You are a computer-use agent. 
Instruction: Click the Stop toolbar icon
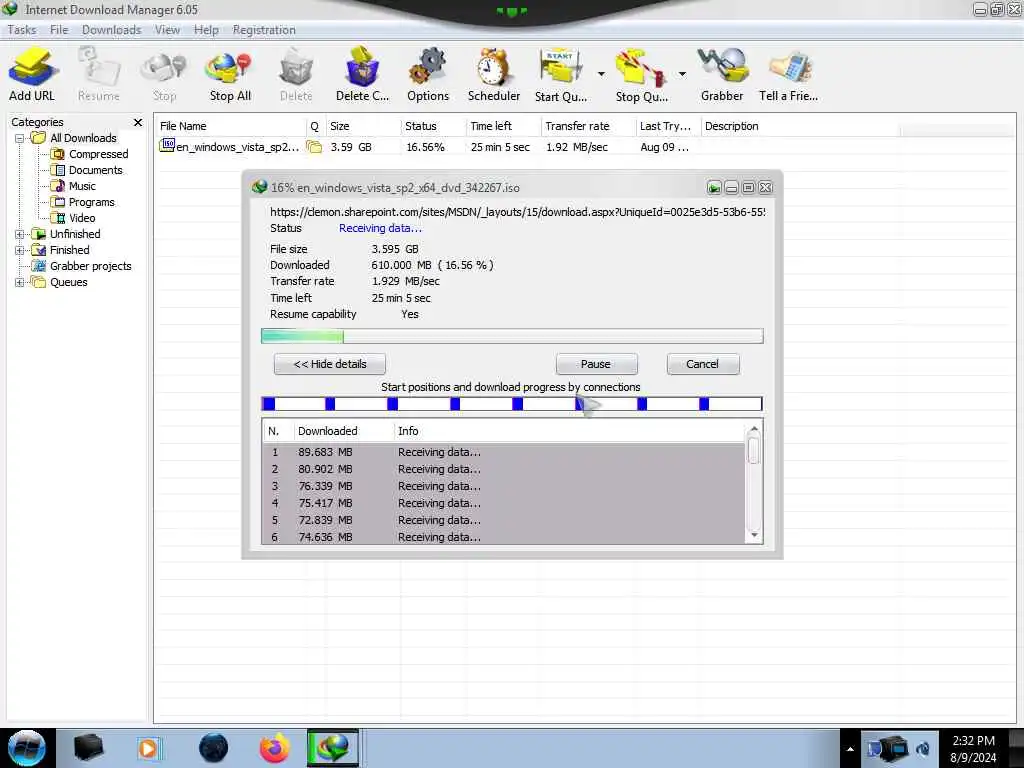[x=165, y=74]
